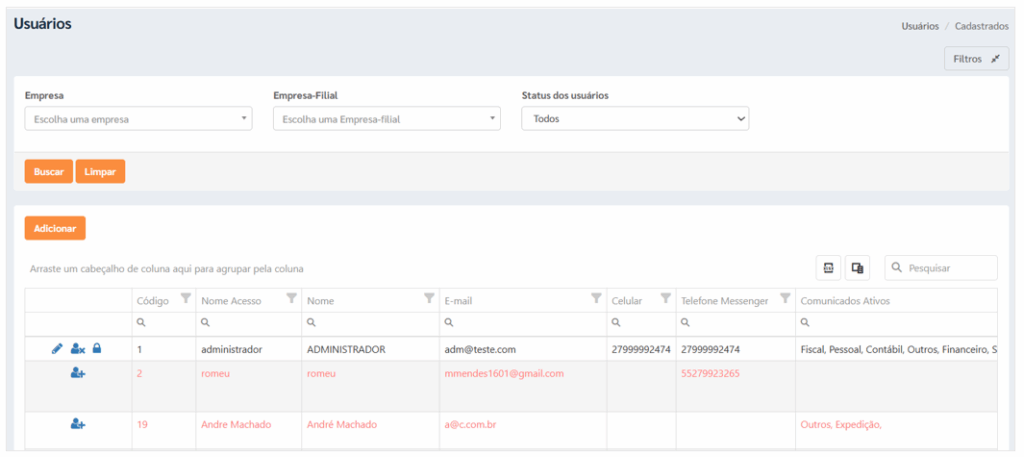Image resolution: width=1024 pixels, height=457 pixels.
Task: Expand the Status dos usuários select
Action: click(635, 119)
